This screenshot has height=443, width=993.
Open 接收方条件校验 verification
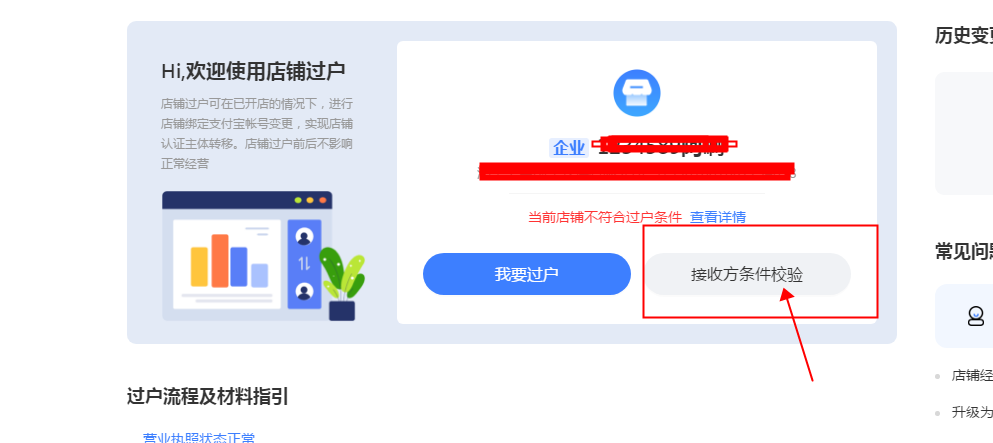[747, 274]
